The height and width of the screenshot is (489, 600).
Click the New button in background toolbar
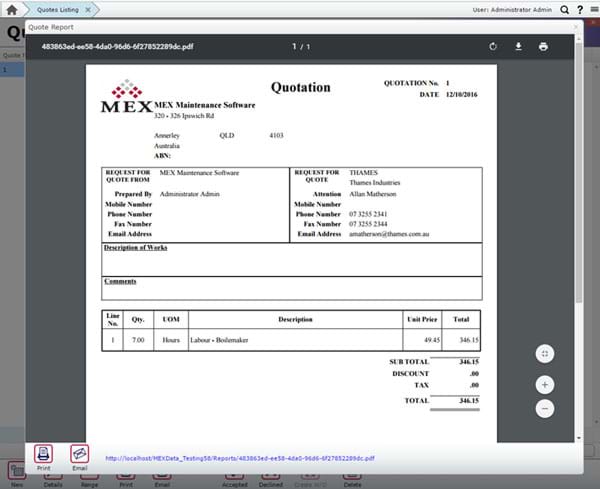pyautogui.click(x=17, y=474)
